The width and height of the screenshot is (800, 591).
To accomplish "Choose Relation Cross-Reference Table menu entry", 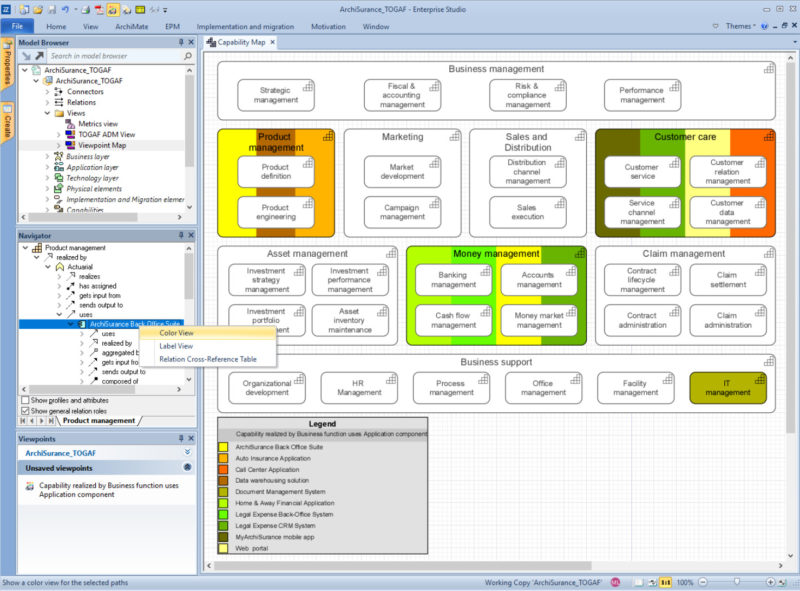I will [x=207, y=359].
